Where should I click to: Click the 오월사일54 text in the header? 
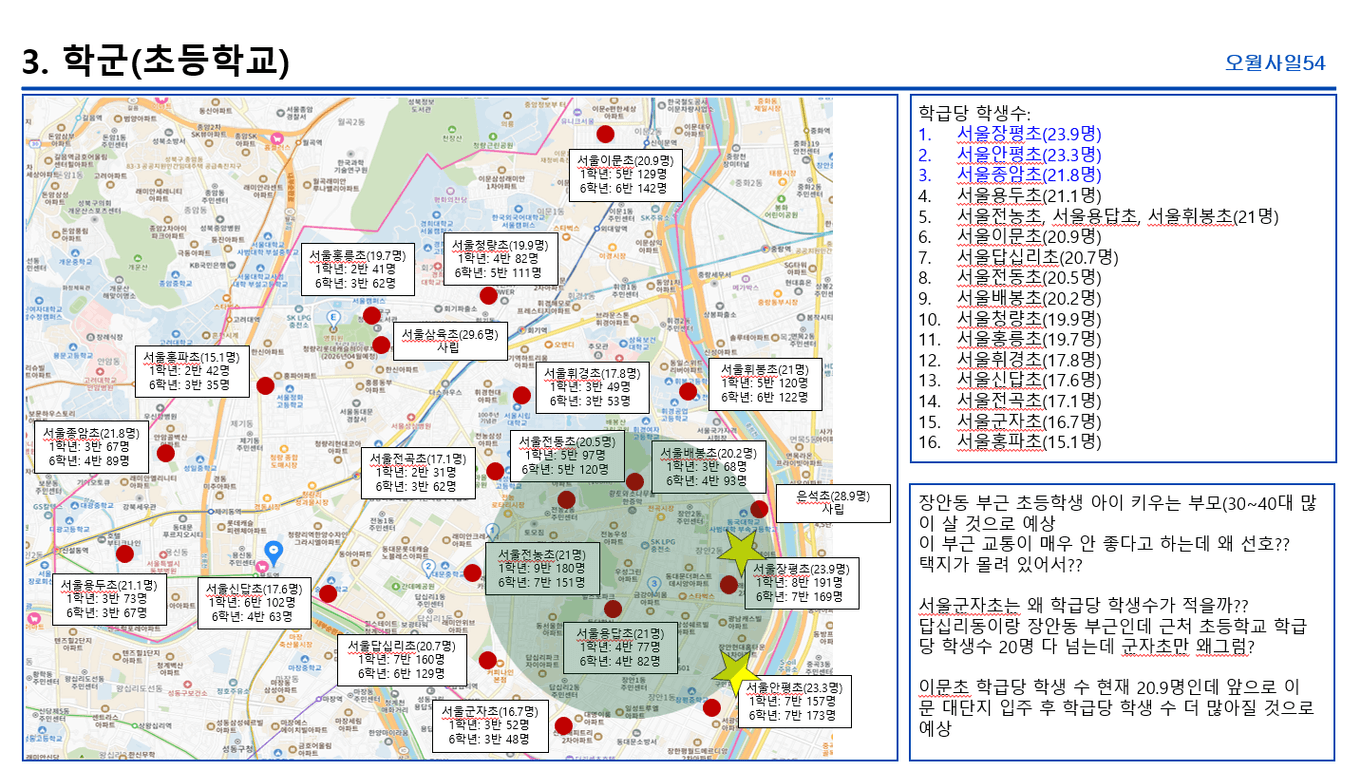[1275, 62]
